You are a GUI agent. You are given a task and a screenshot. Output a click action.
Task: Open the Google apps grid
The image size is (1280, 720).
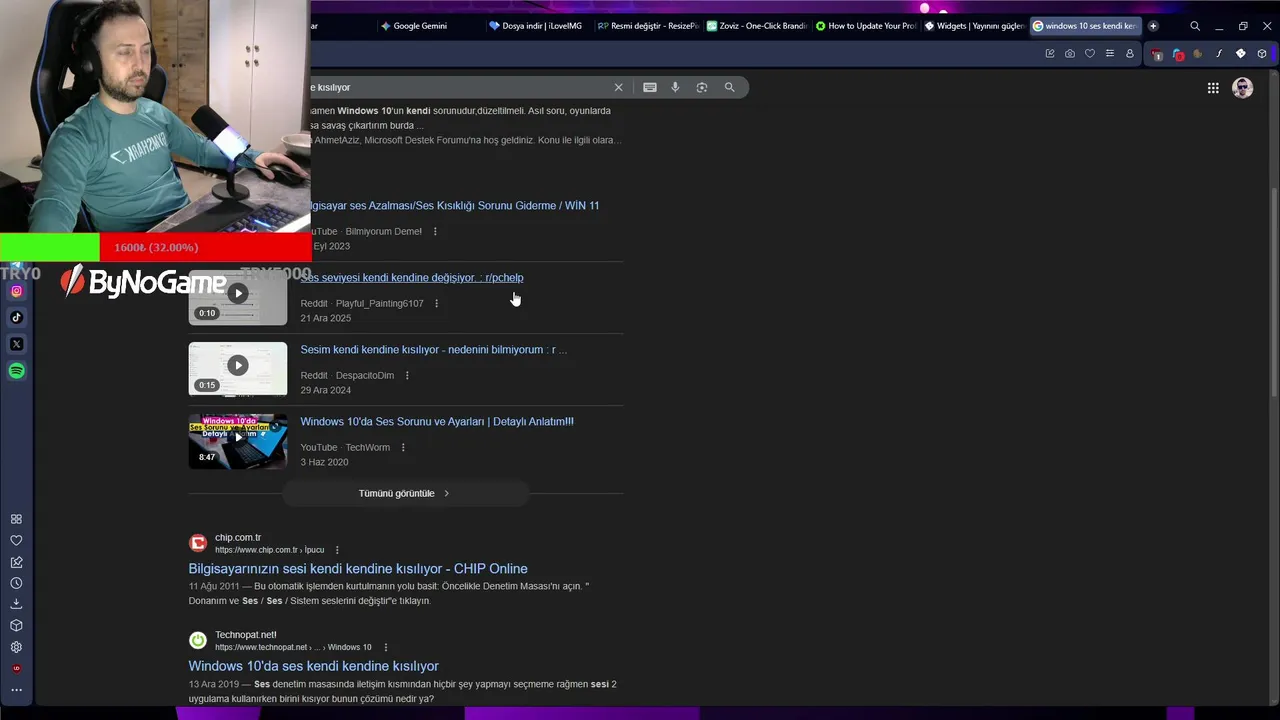tap(1213, 88)
